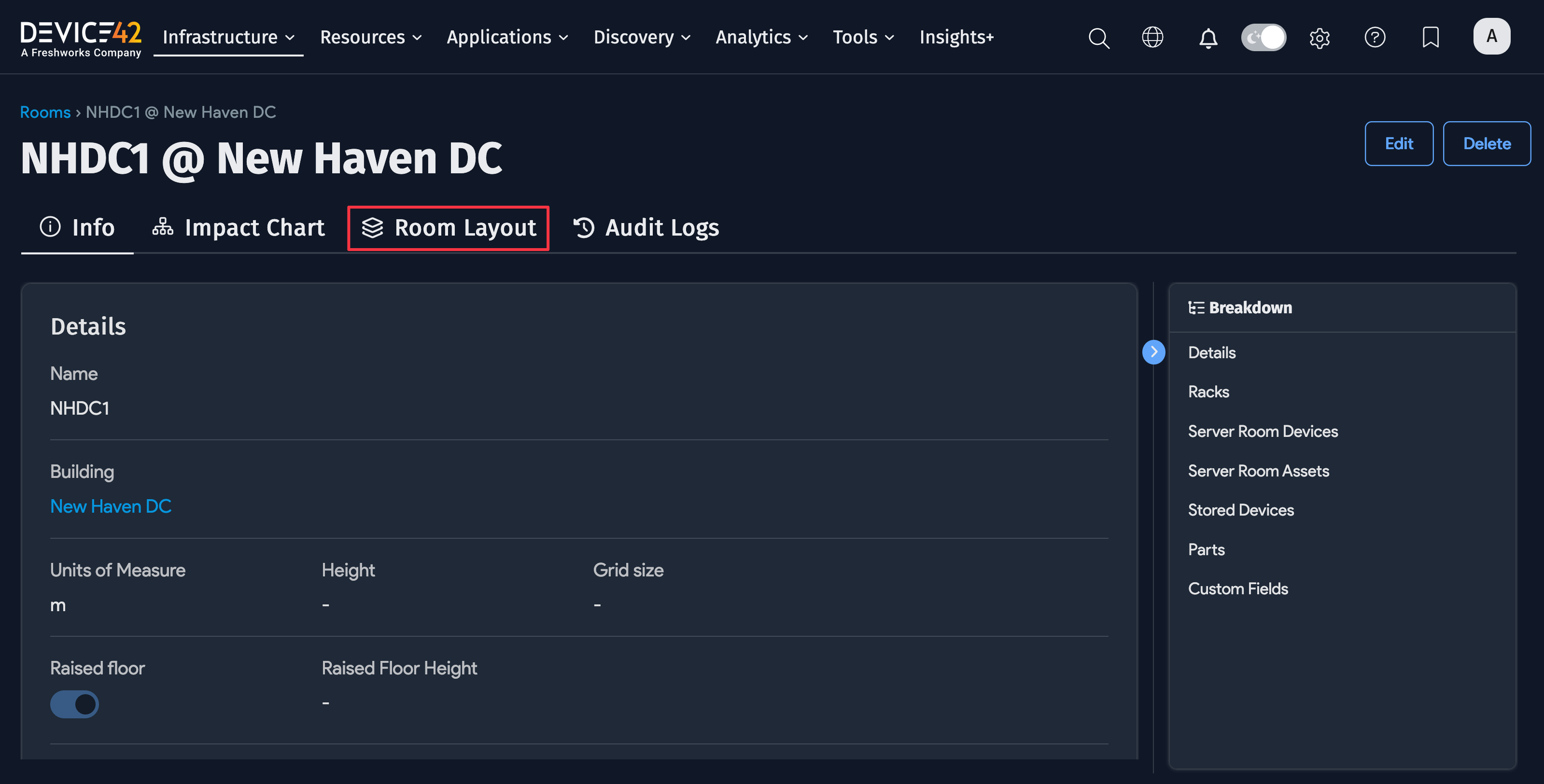Open bookmarks via the bookmark icon

(1431, 37)
